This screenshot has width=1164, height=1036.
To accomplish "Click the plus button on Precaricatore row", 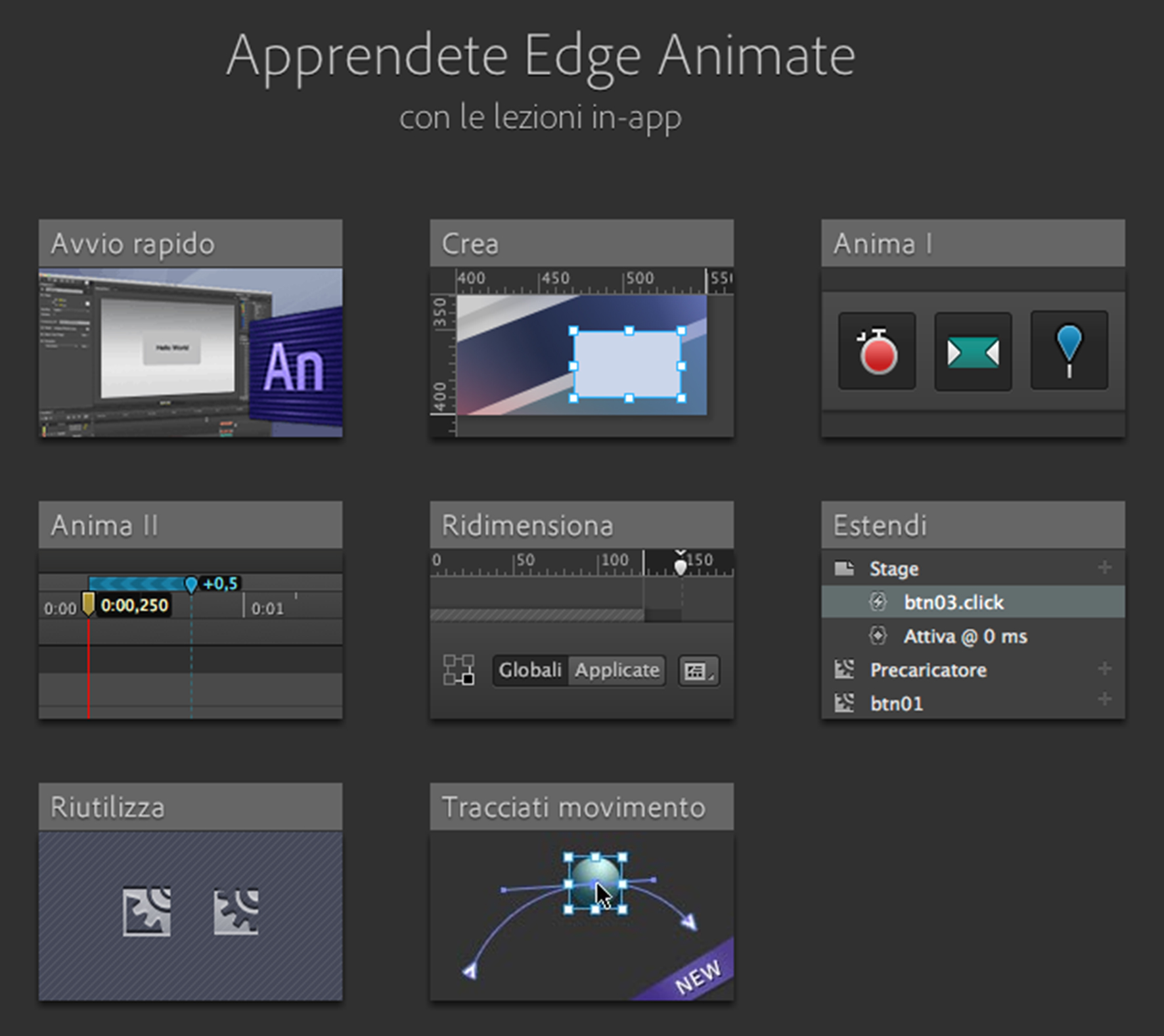I will coord(1105,668).
